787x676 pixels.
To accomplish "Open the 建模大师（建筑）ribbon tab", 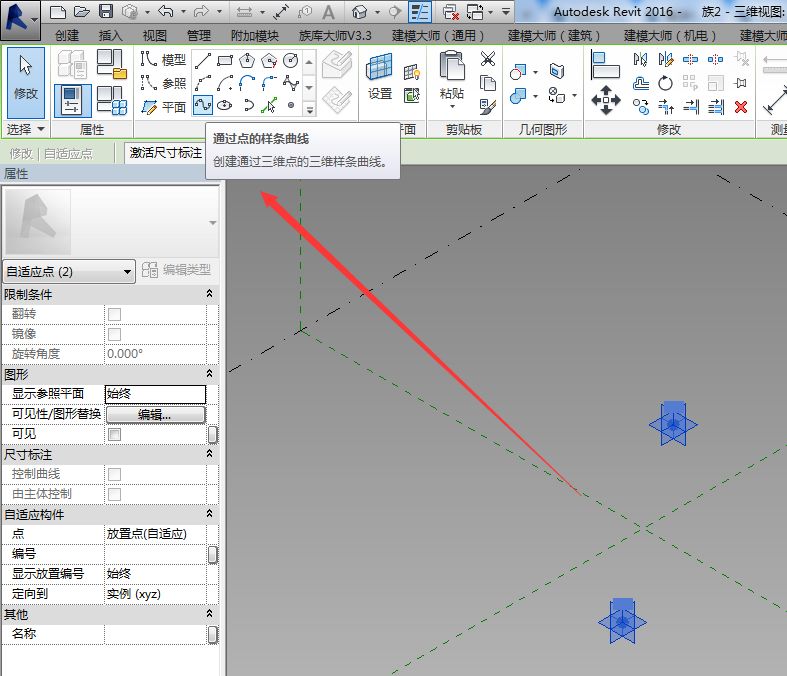I will (x=554, y=36).
